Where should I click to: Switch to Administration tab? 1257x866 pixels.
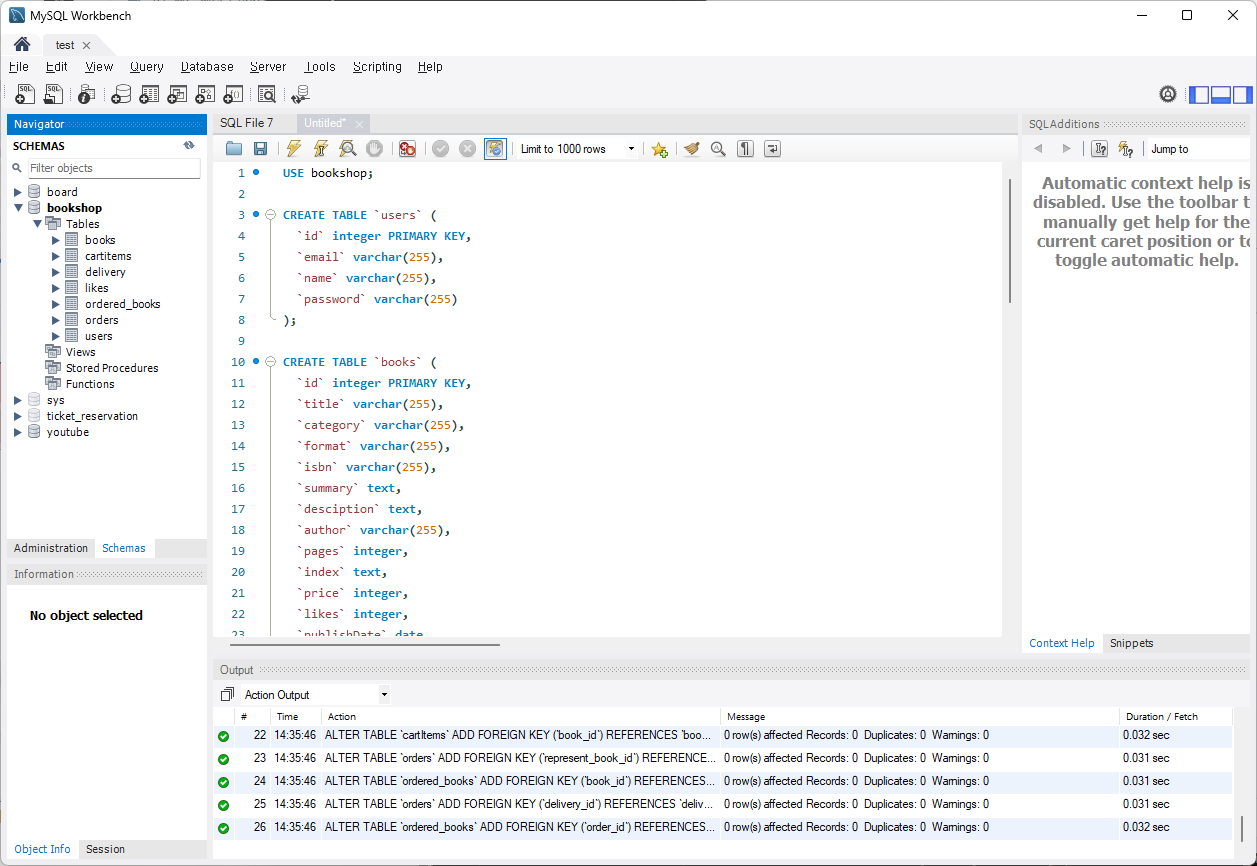point(51,548)
